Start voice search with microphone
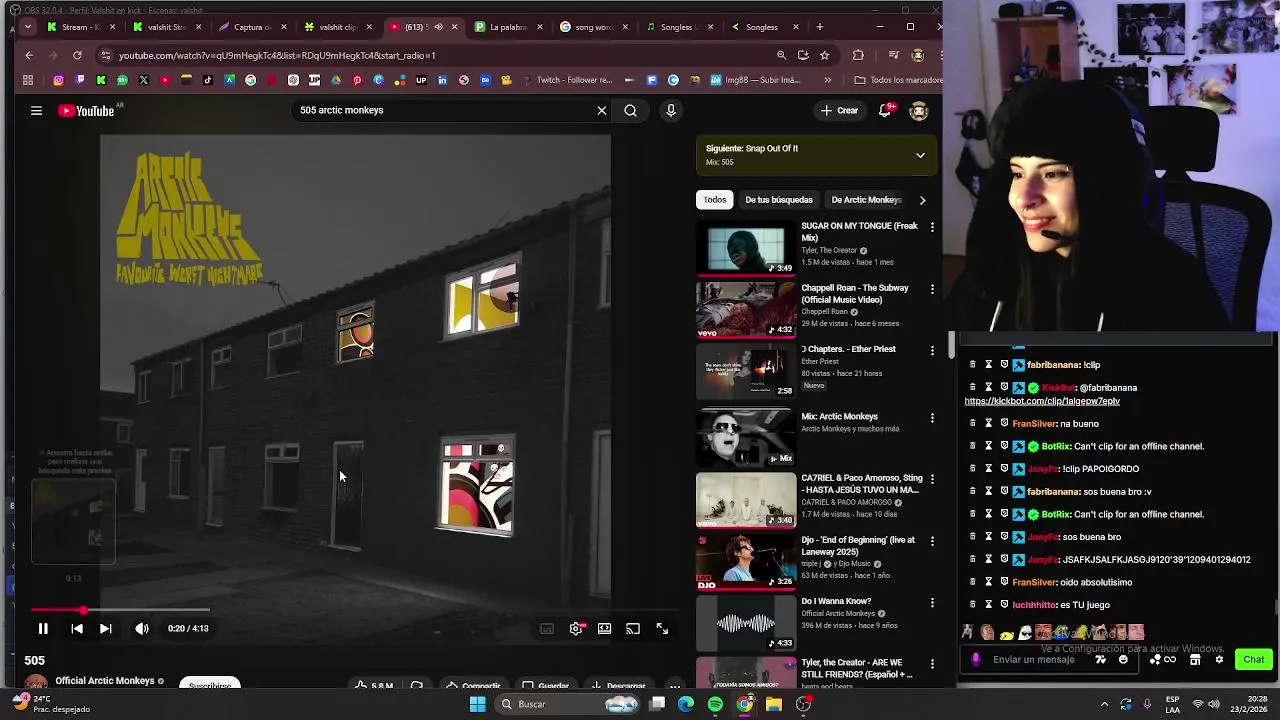1280x720 pixels. 671,111
